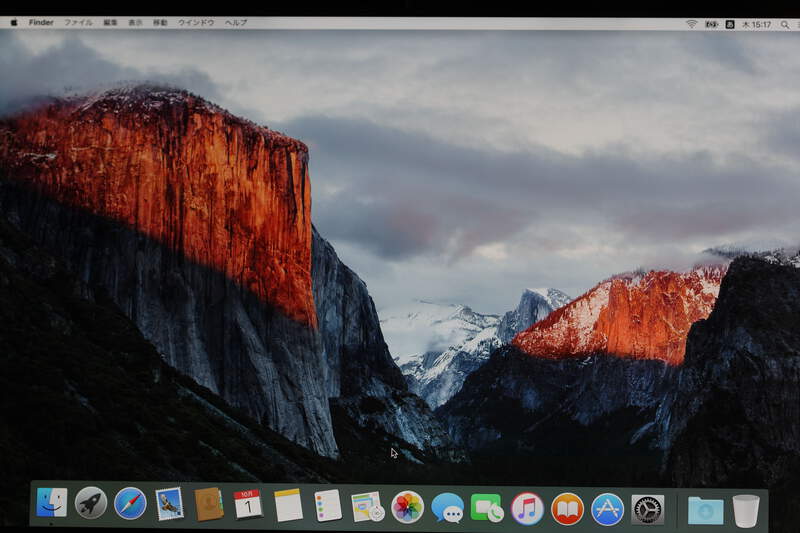Launch iTunes music note icon in Dock

[x=528, y=509]
